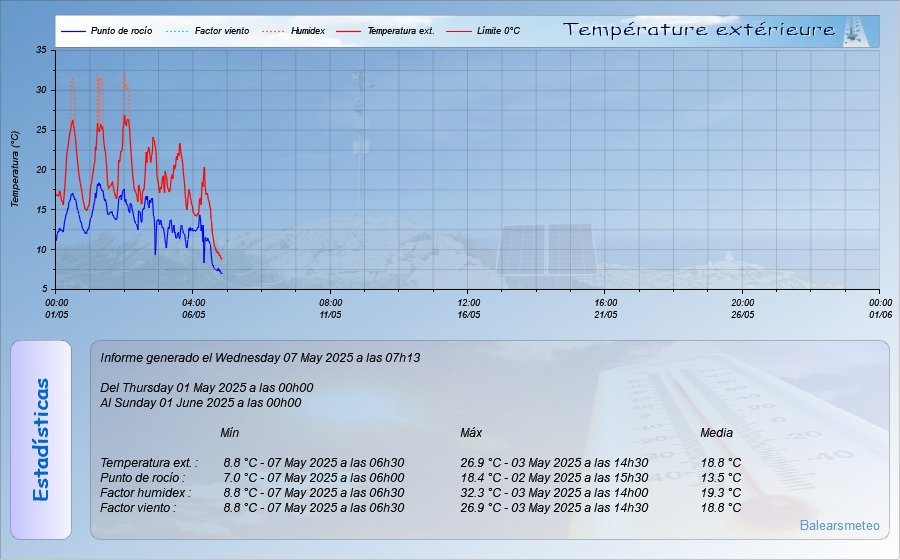The width and height of the screenshot is (900, 560).
Task: Click the 'Température extérieure' chart title
Action: coord(699,29)
